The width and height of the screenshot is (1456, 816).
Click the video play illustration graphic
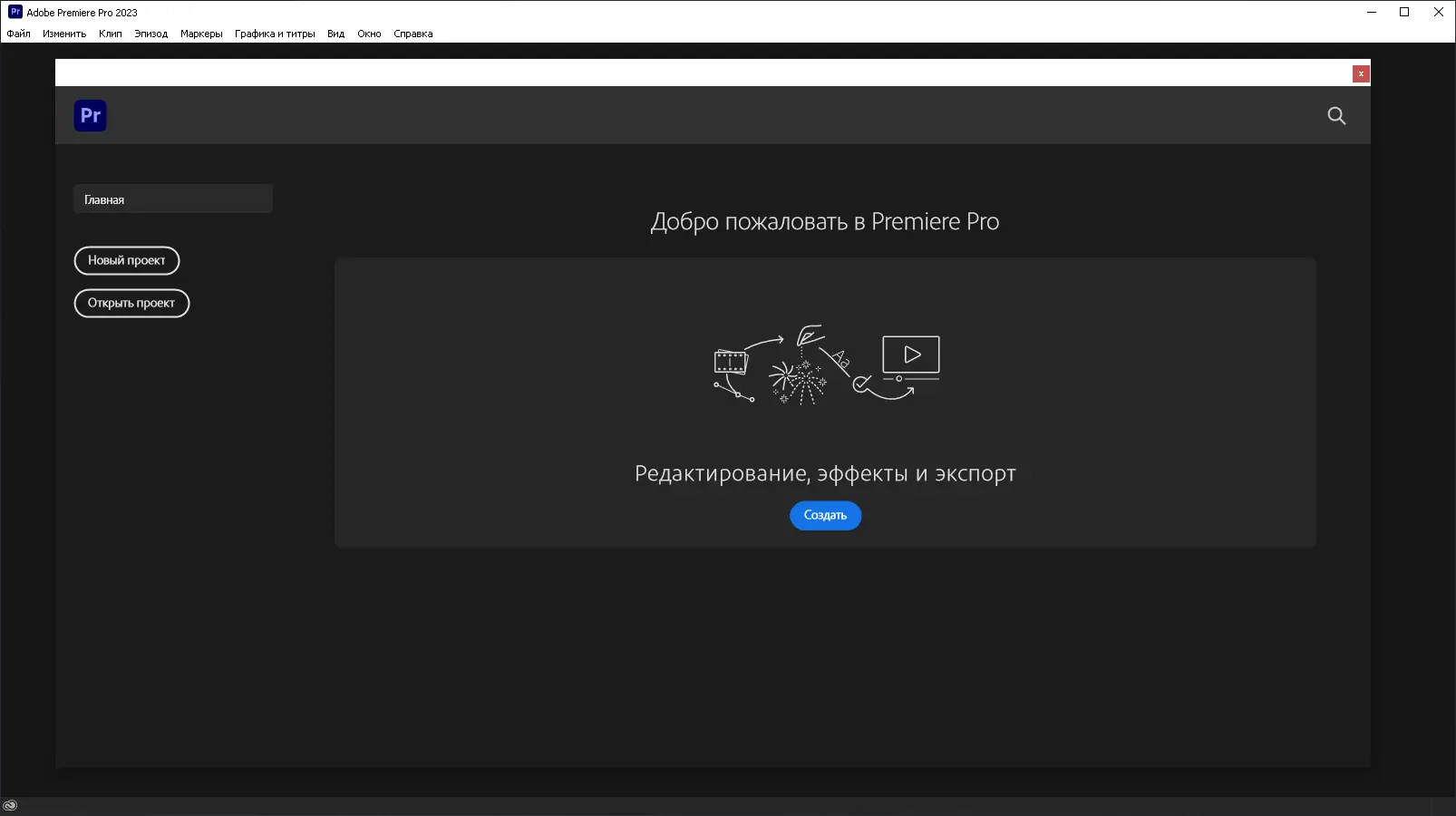pos(910,355)
